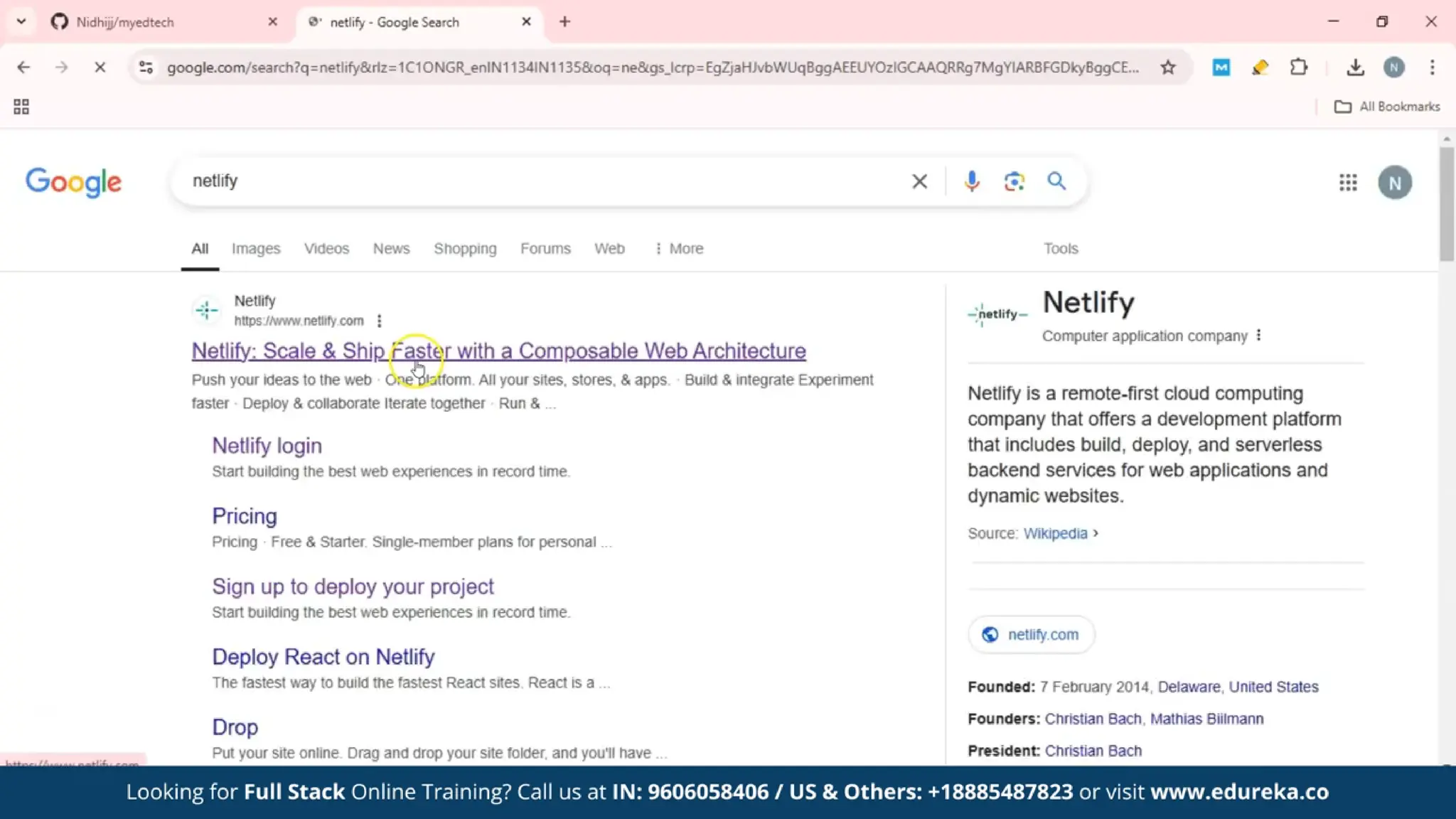Open a new browser tab
Screen dimensions: 1456x819
(564, 22)
